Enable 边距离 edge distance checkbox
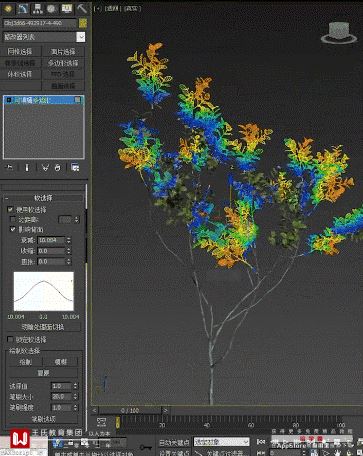Screen dimensions: 363x456 [13, 219]
